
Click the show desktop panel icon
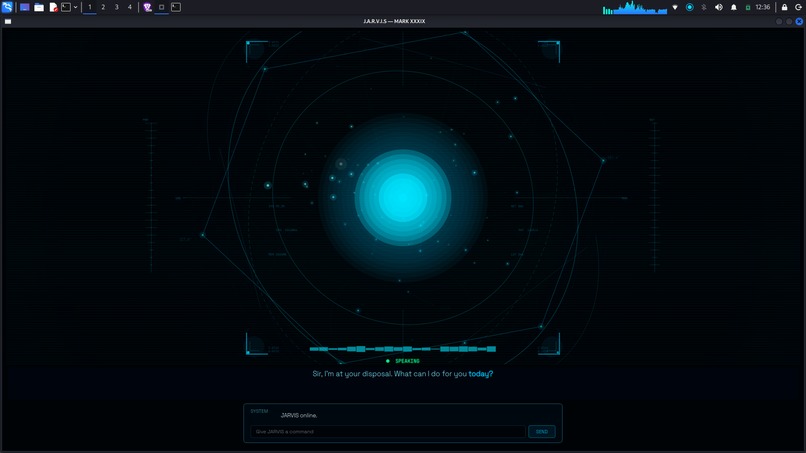coord(24,7)
